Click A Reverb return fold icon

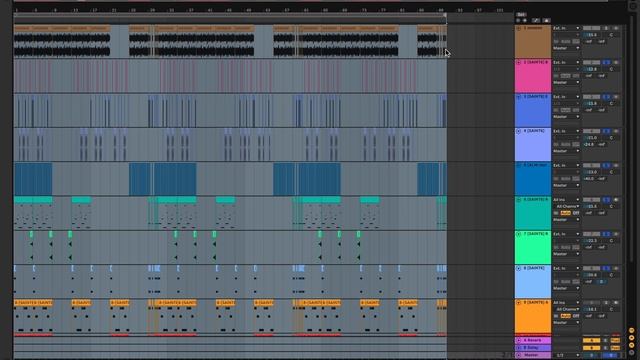pyautogui.click(x=519, y=340)
